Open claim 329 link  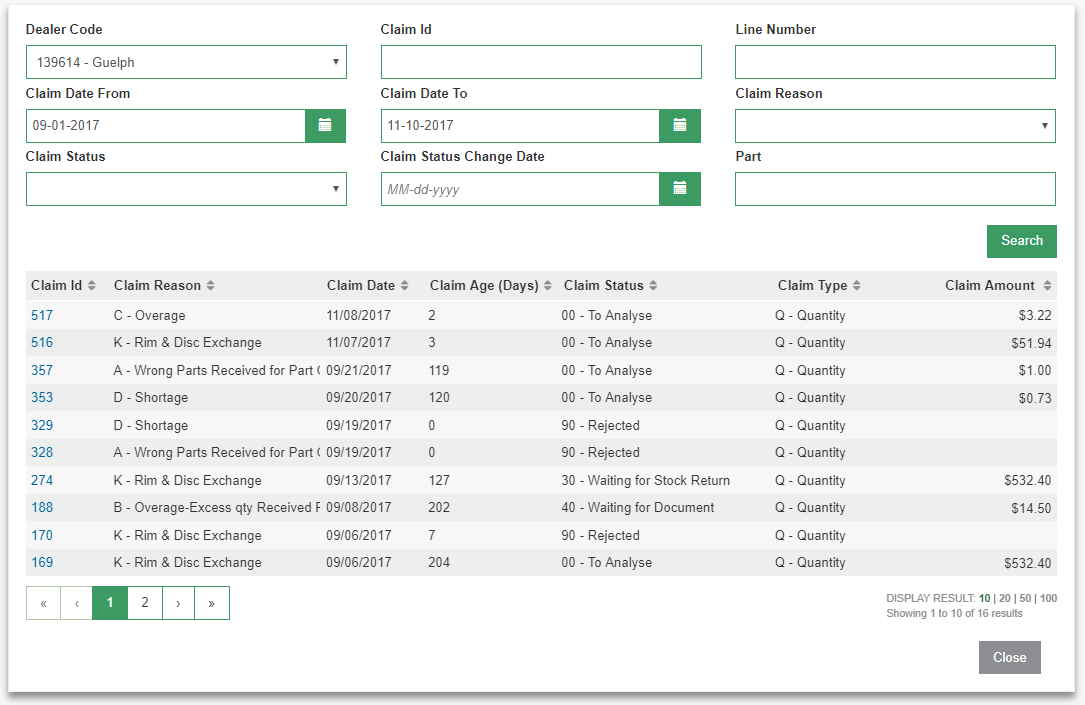[42, 425]
